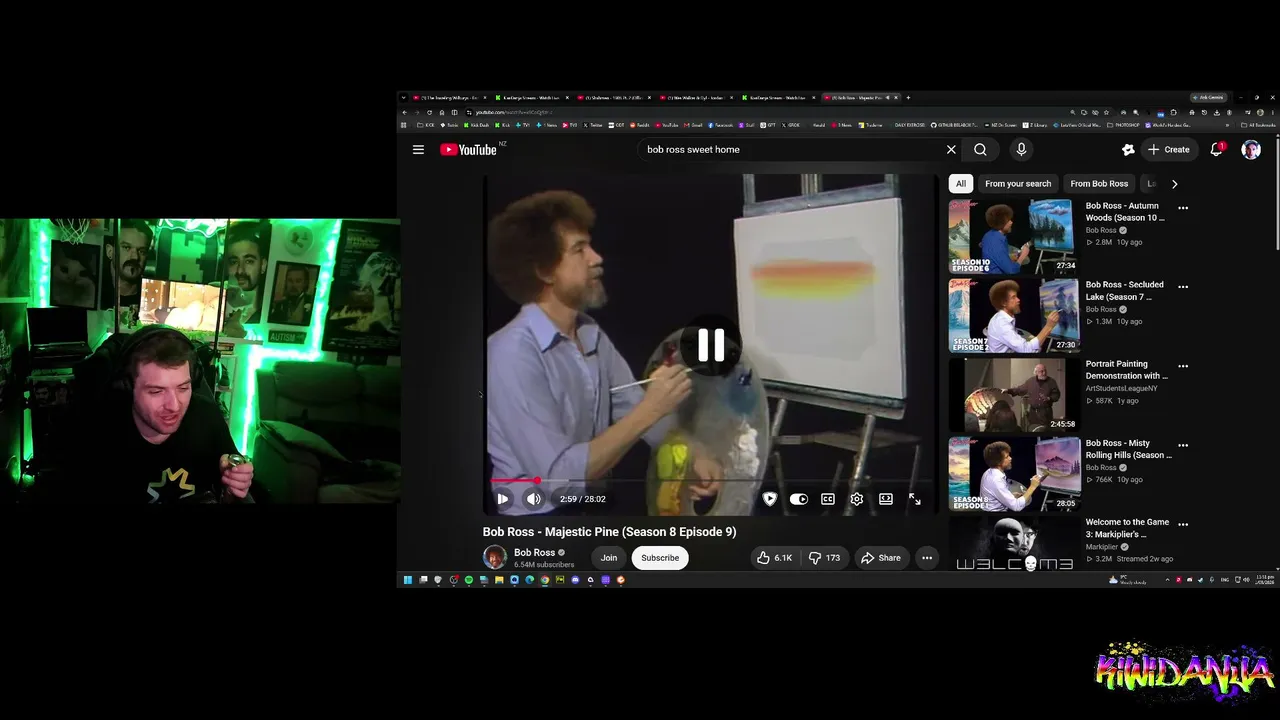The width and height of the screenshot is (1280, 720).
Task: Click the shield icon in player controls
Action: 769,499
